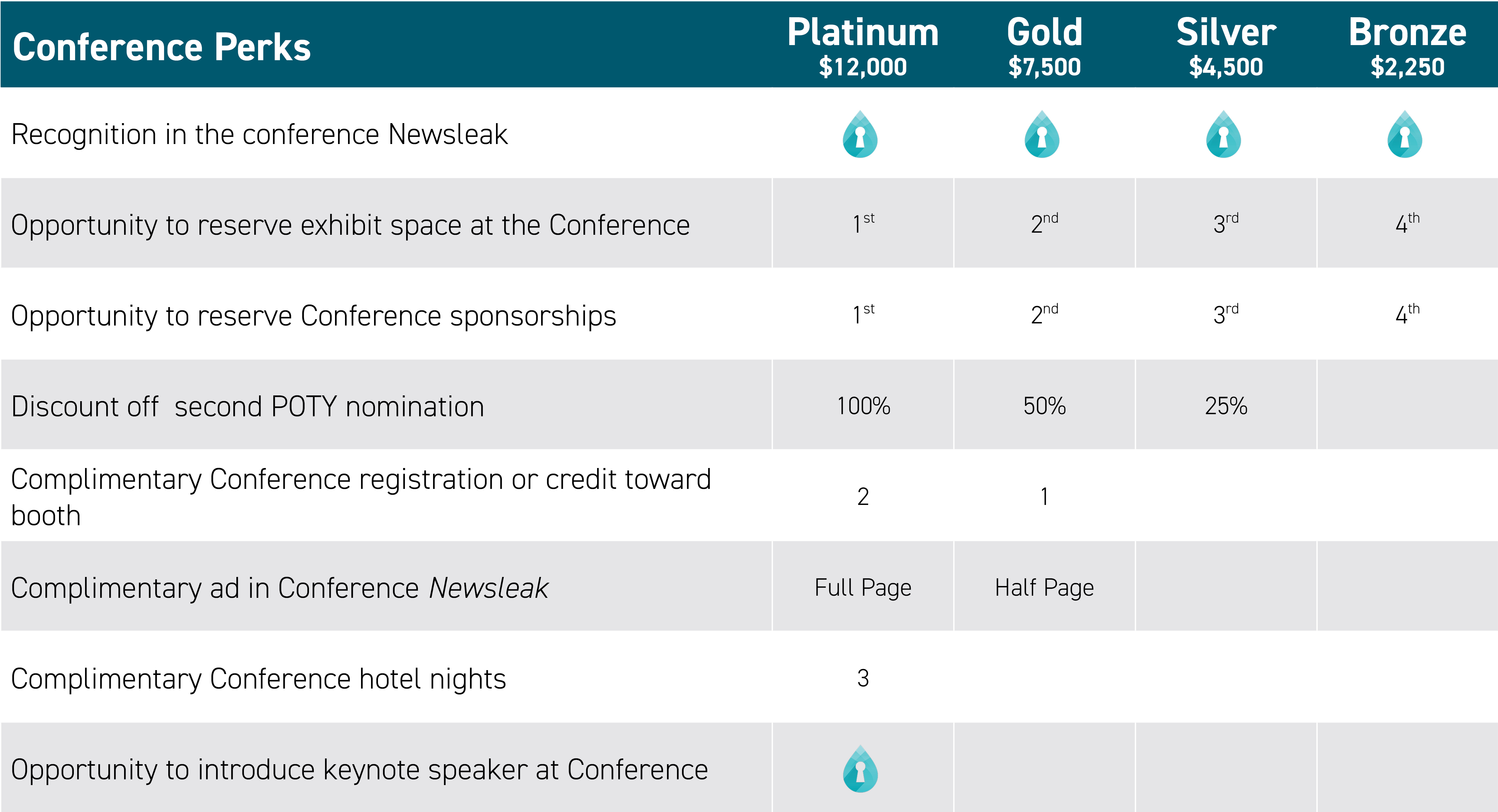Click the Silver water drop icon for Newsleak recognition
The height and width of the screenshot is (812, 1498).
point(1224,134)
